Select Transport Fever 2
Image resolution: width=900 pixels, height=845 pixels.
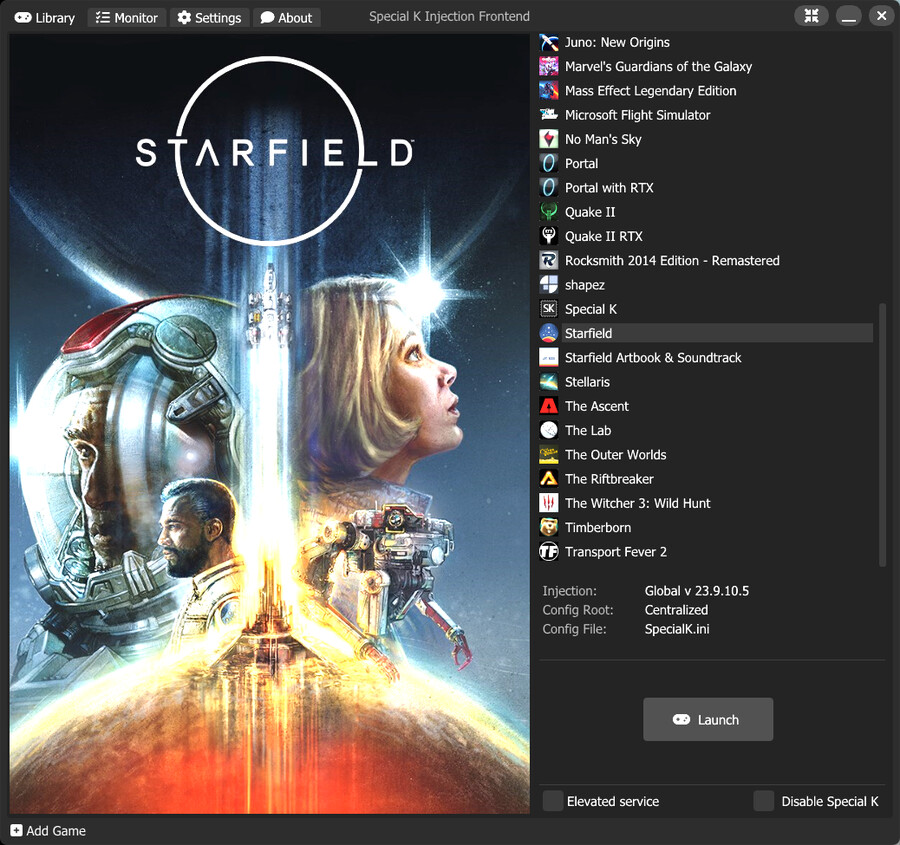(616, 552)
